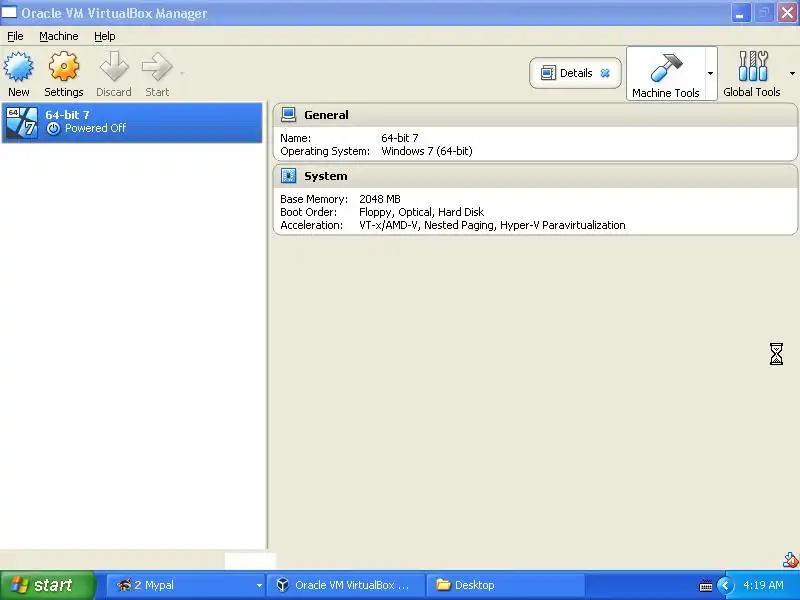This screenshot has height=600, width=800.
Task: Click the Windows 7 VM OS icon
Action: (21, 122)
